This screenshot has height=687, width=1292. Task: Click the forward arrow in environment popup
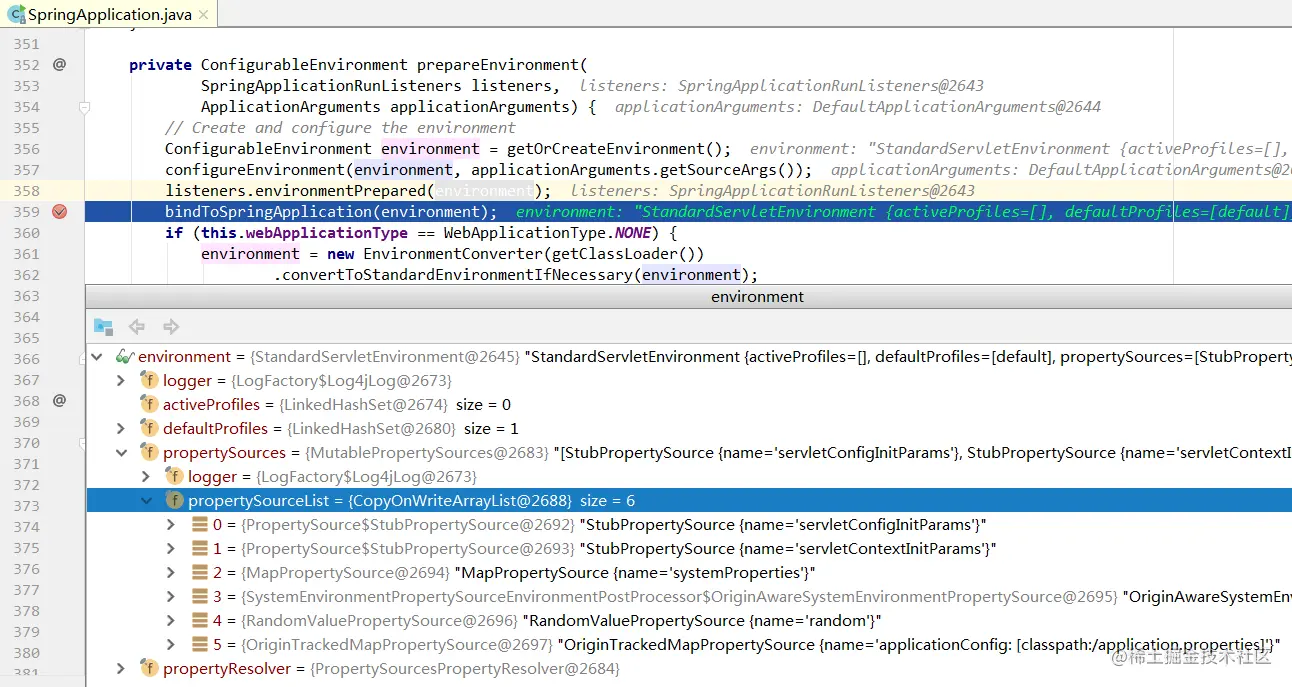[x=171, y=326]
